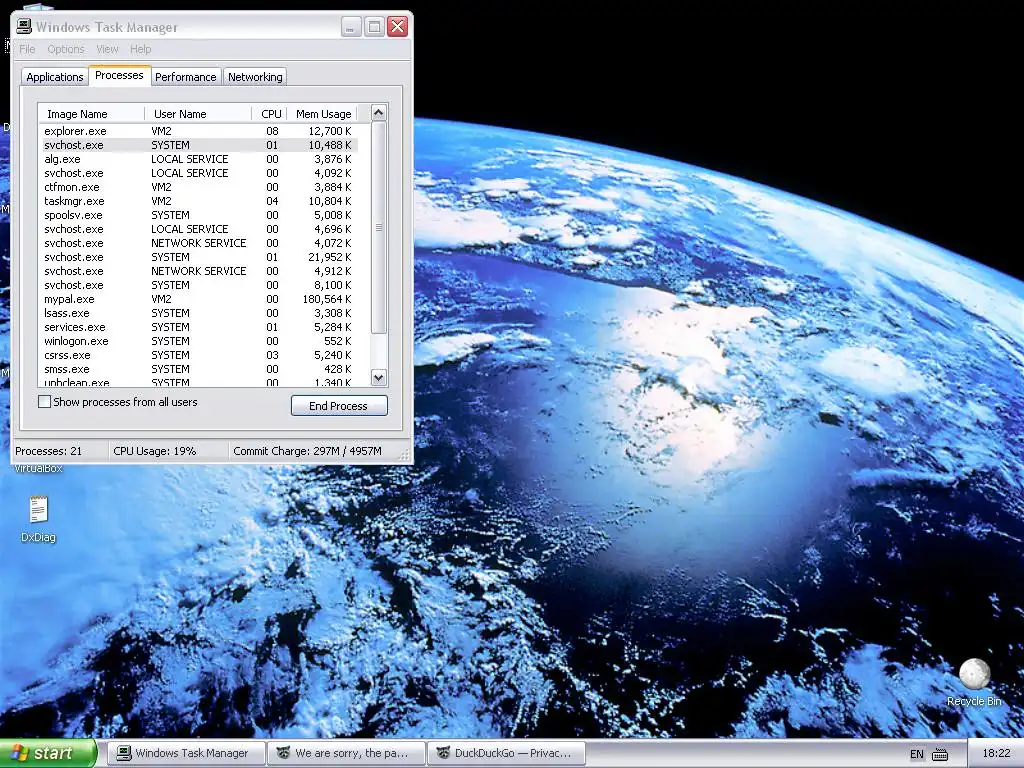
Task: Select the mypal.exe process
Action: pyautogui.click(x=198, y=299)
